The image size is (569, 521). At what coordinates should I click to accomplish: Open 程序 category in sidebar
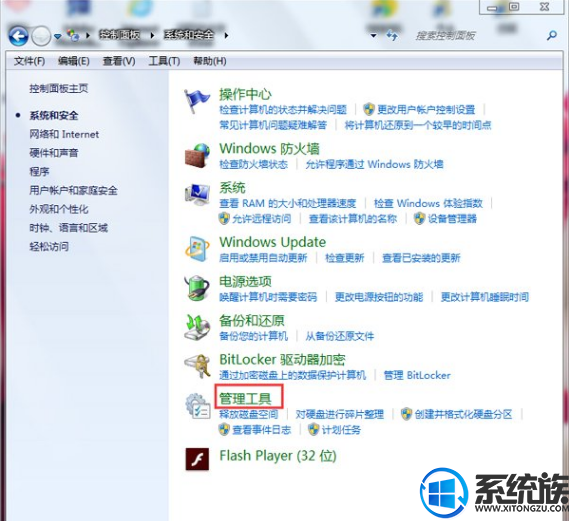coord(39,172)
